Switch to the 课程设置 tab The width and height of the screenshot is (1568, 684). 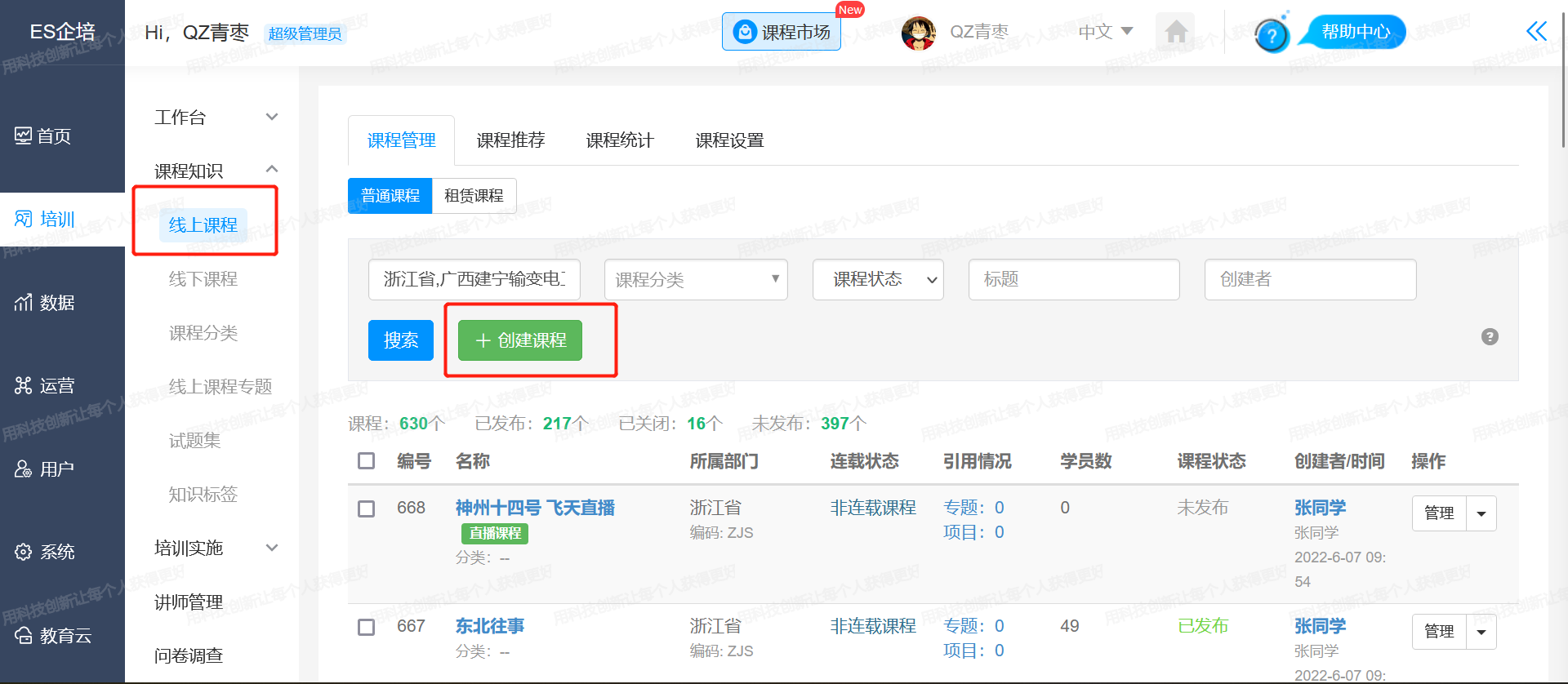click(729, 140)
